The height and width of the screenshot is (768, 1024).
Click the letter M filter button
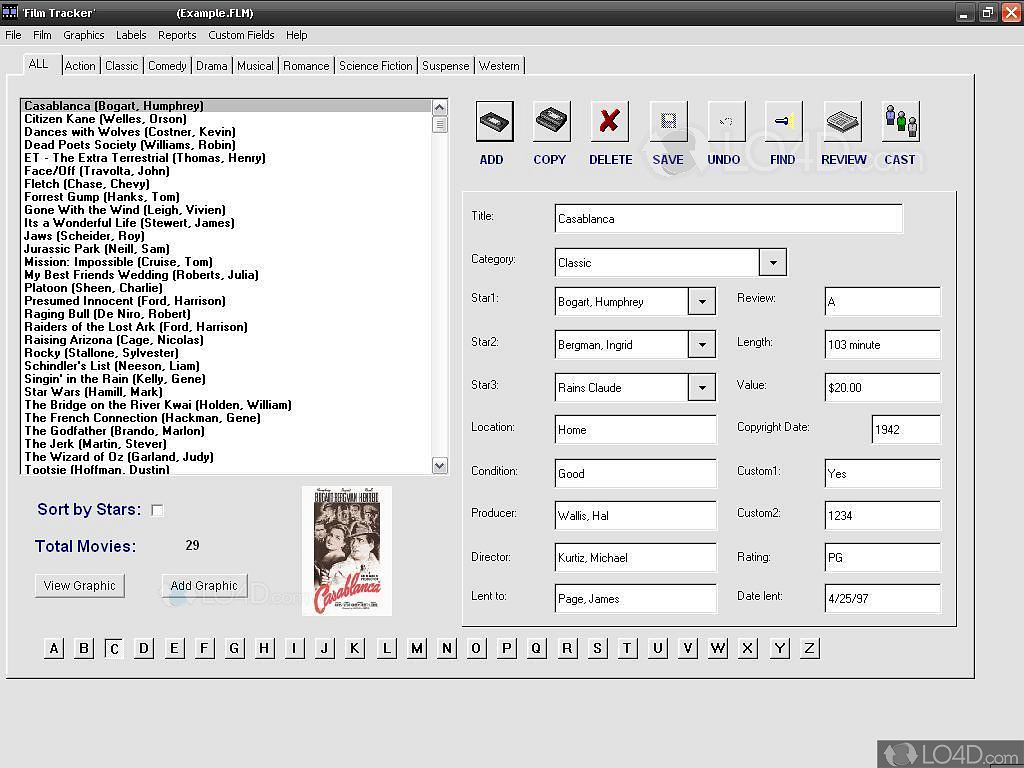click(x=416, y=648)
